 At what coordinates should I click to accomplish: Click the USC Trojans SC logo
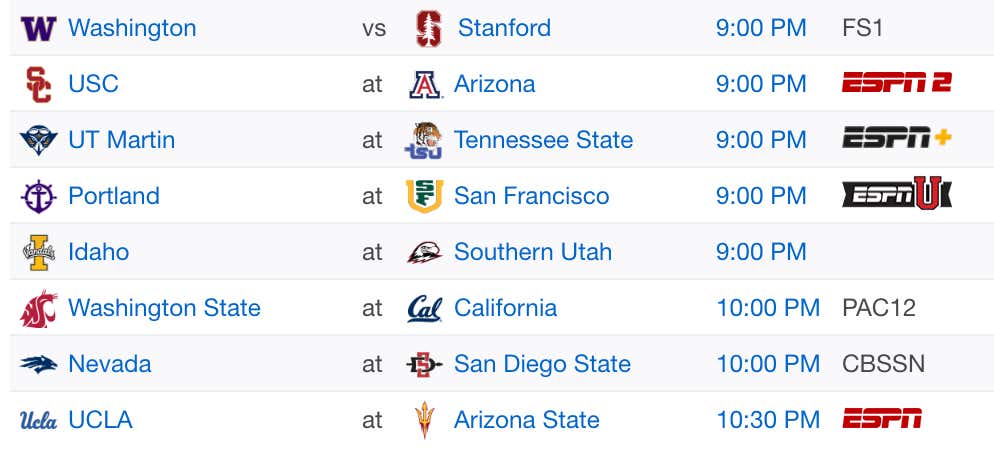(x=39, y=84)
